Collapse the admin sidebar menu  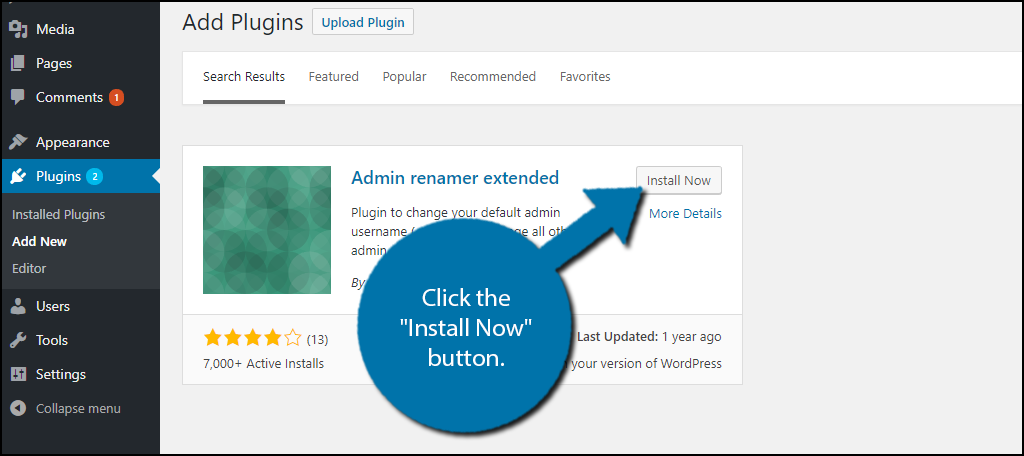[66, 408]
